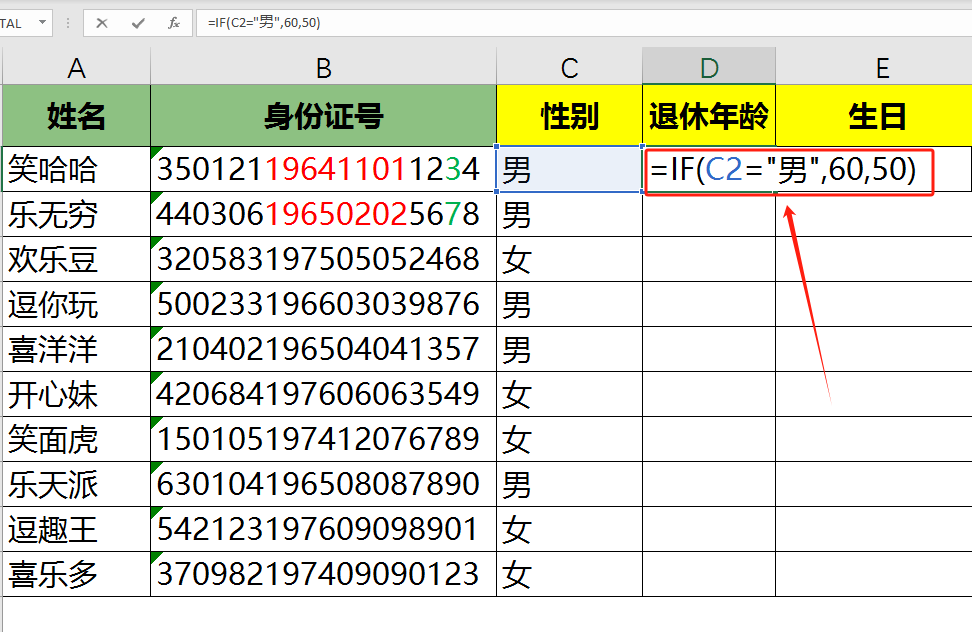Click gender cell for 喜洋洋

tap(570, 349)
